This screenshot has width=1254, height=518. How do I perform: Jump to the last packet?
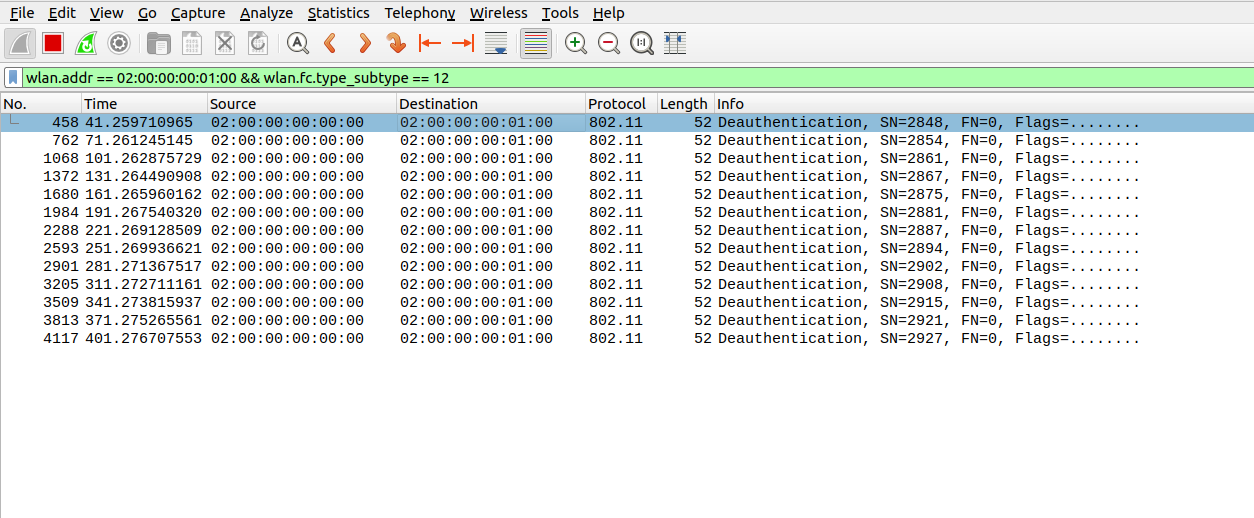(462, 43)
